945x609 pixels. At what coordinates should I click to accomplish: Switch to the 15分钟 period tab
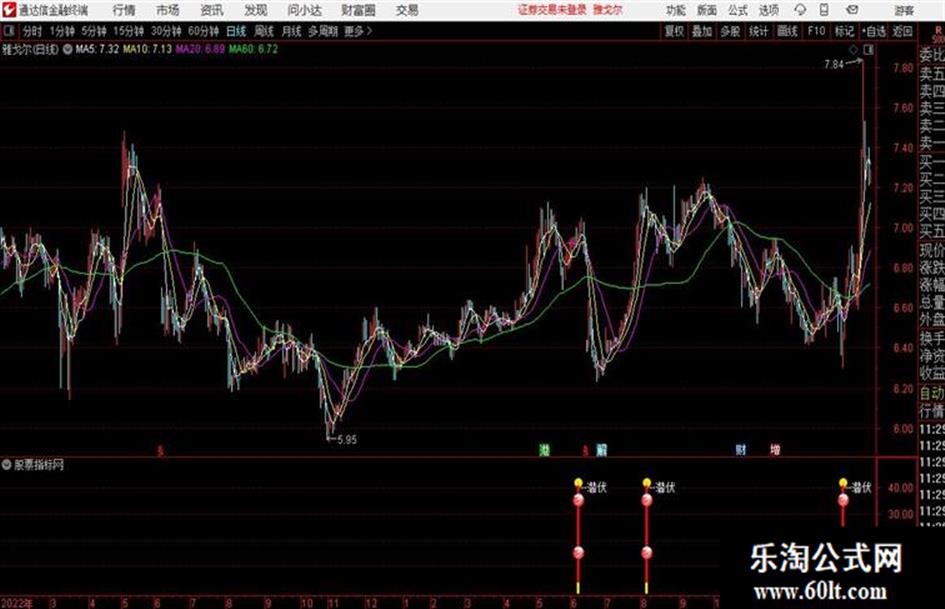tap(129, 31)
